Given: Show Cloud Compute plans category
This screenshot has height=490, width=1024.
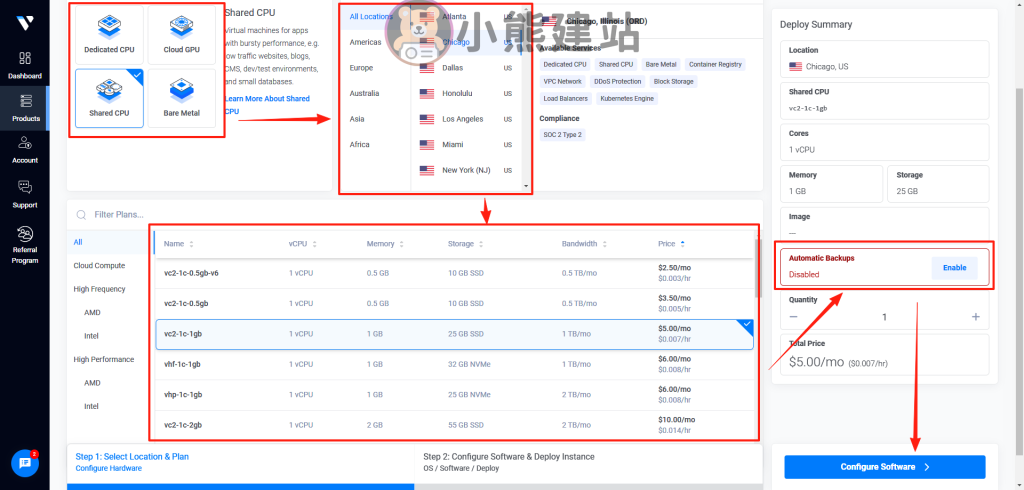Looking at the screenshot, I should tap(99, 265).
